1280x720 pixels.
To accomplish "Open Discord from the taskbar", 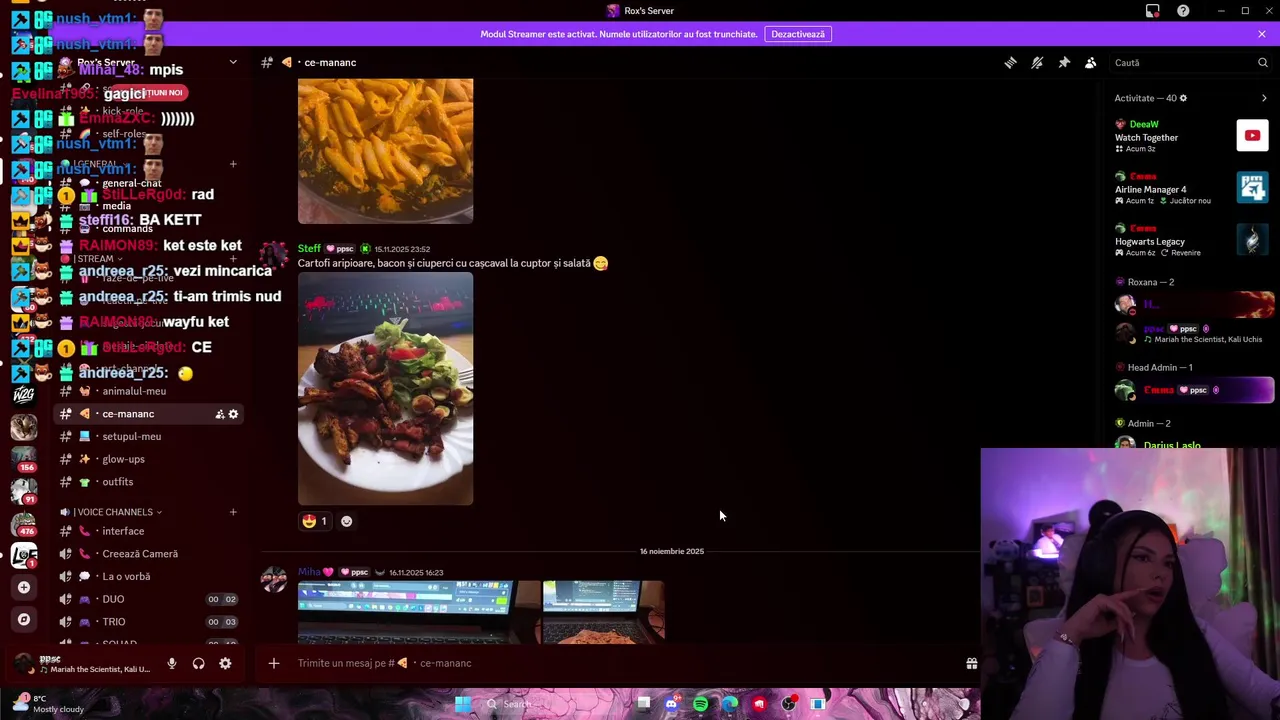I will click(x=671, y=704).
